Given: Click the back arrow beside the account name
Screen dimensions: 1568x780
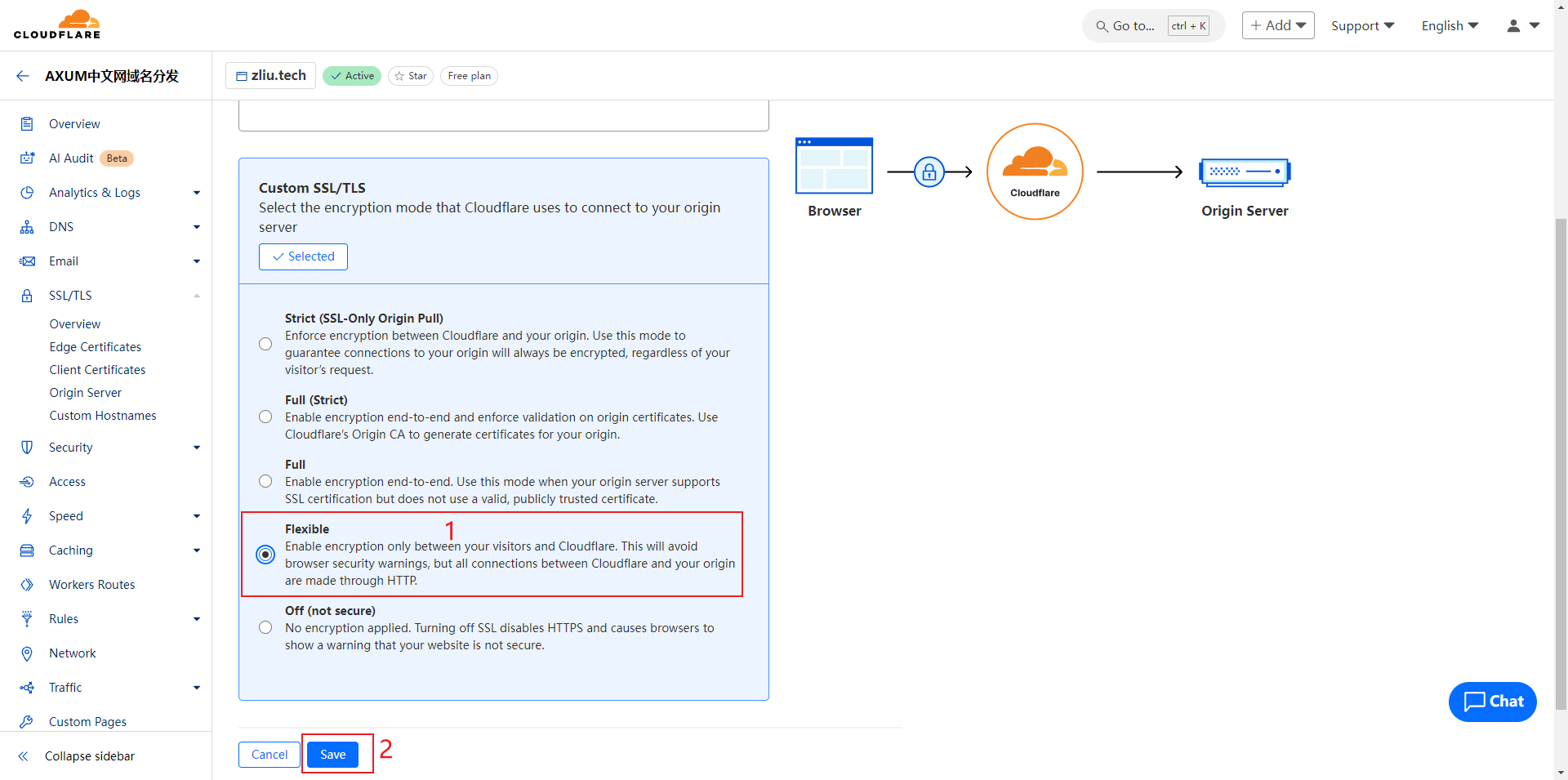Looking at the screenshot, I should (23, 76).
